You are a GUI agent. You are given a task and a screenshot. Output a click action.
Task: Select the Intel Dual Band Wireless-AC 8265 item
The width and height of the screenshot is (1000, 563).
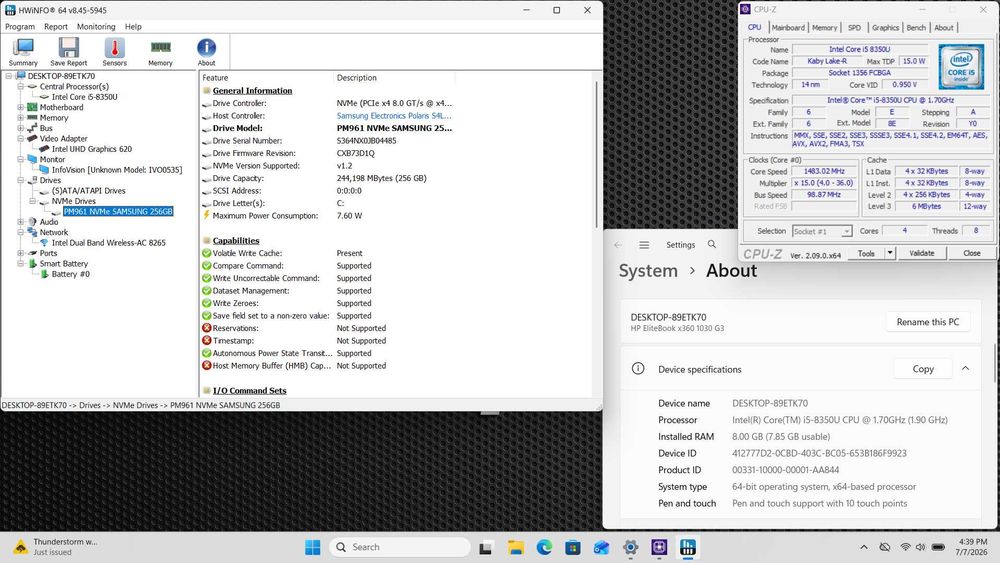click(x=108, y=242)
